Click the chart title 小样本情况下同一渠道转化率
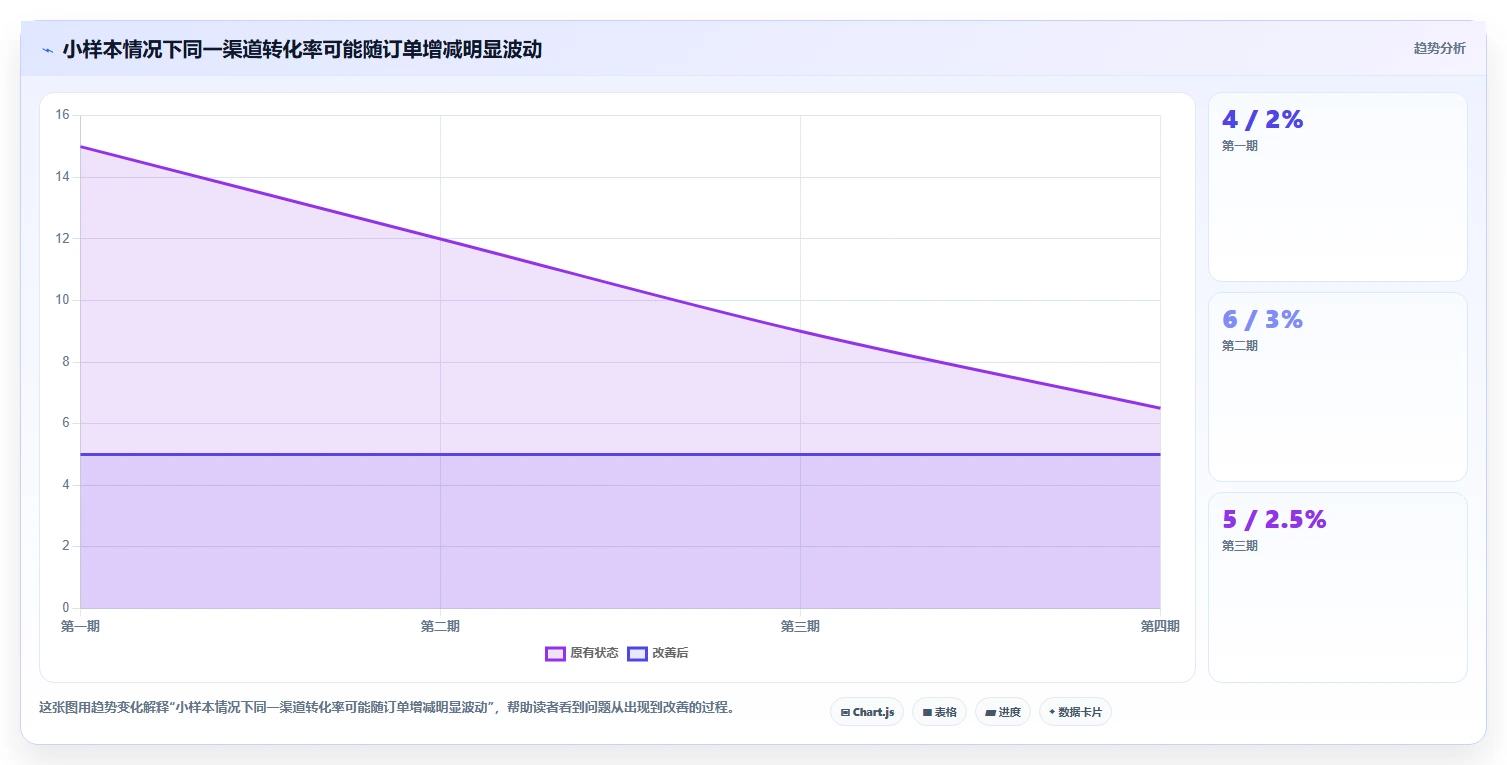 point(302,49)
